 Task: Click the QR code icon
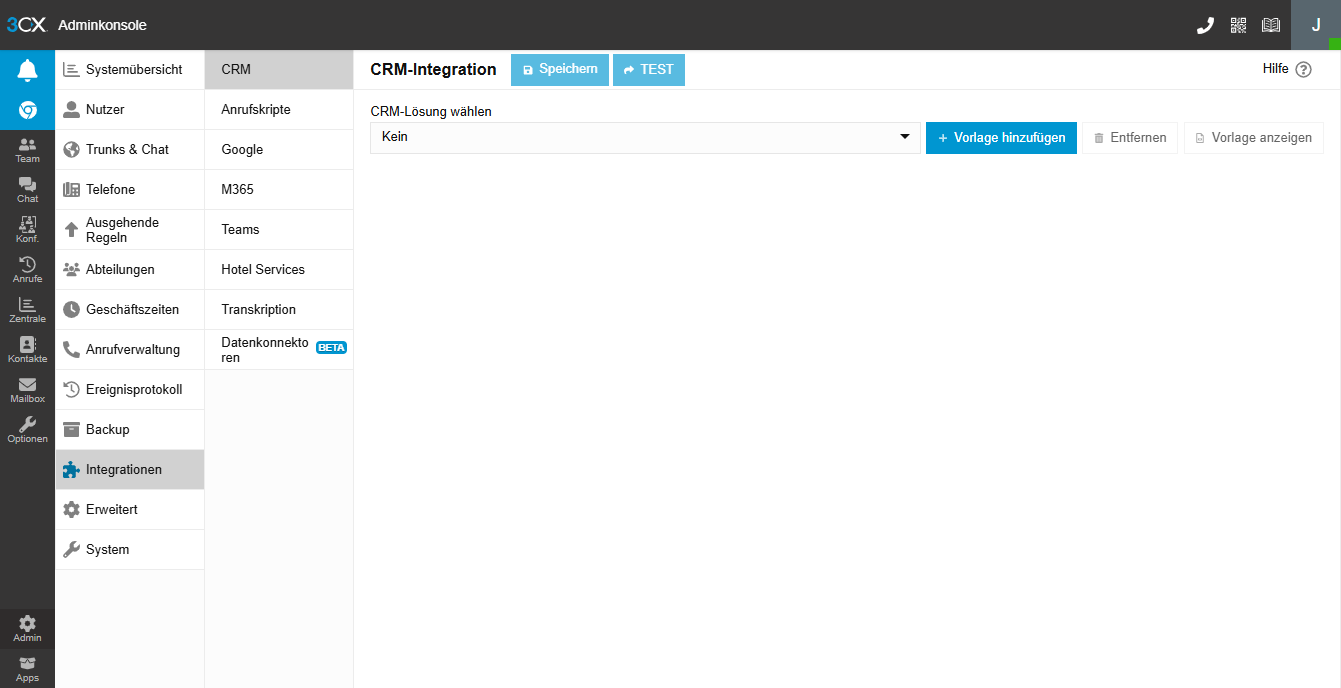(x=1239, y=26)
